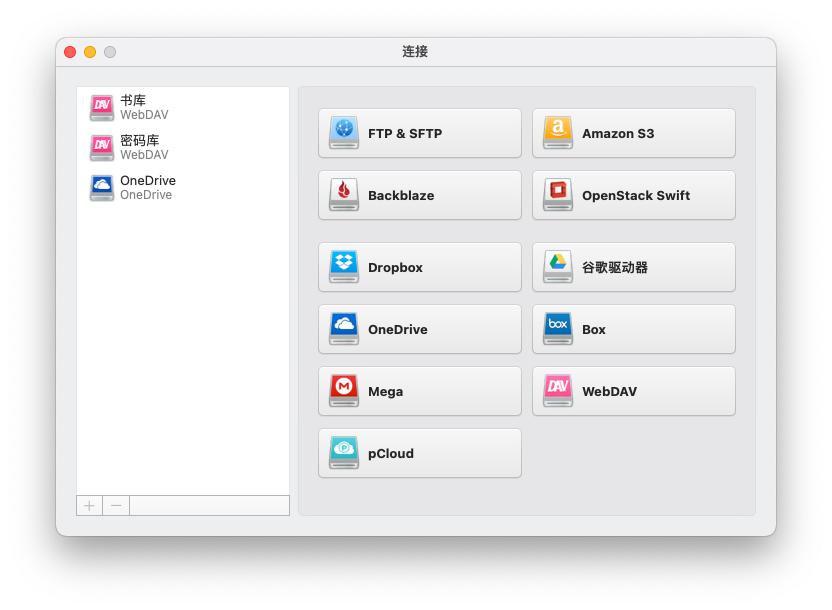
Task: Remove connection with the minus button
Action: click(x=116, y=506)
